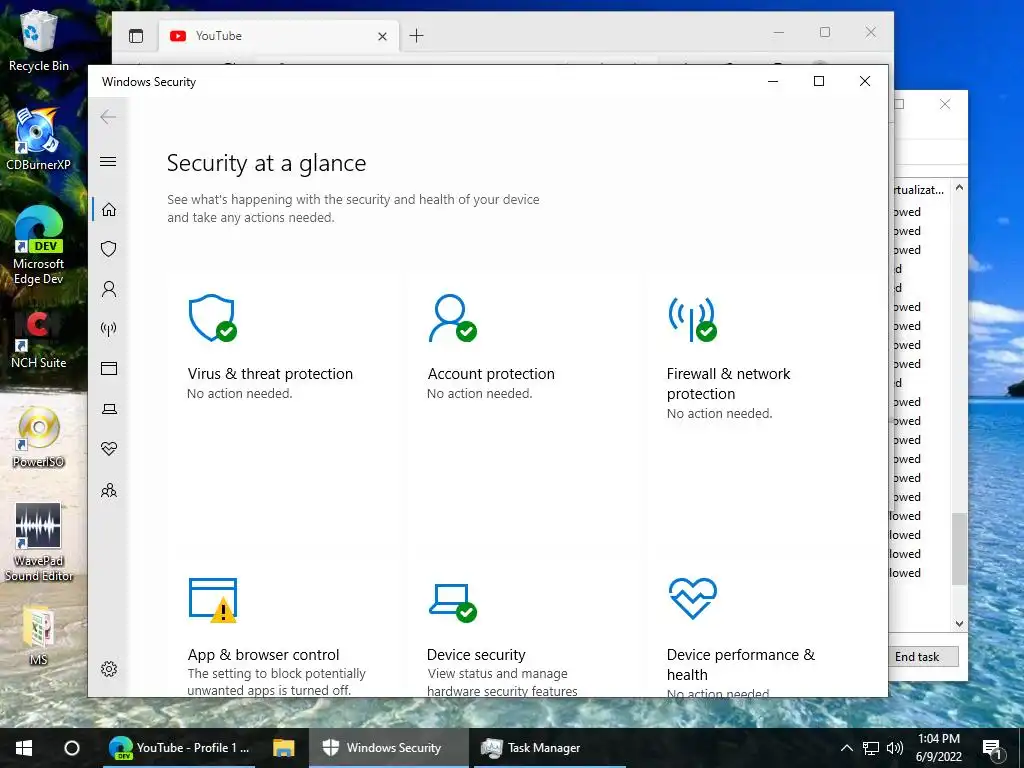Open a new browser tab
1024x768 pixels.
416,36
